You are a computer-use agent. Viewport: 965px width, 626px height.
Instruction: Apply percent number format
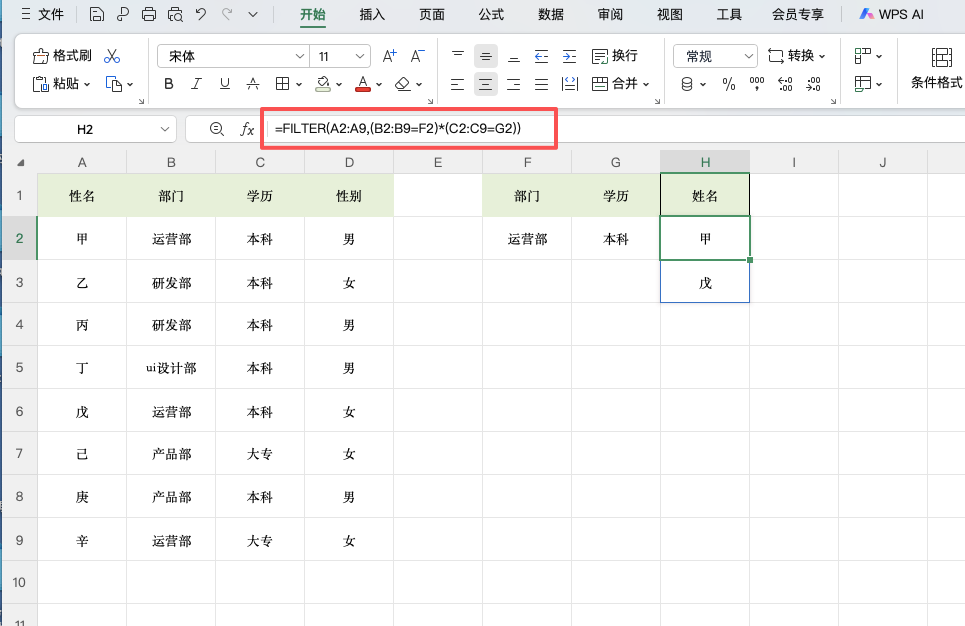(x=727, y=84)
